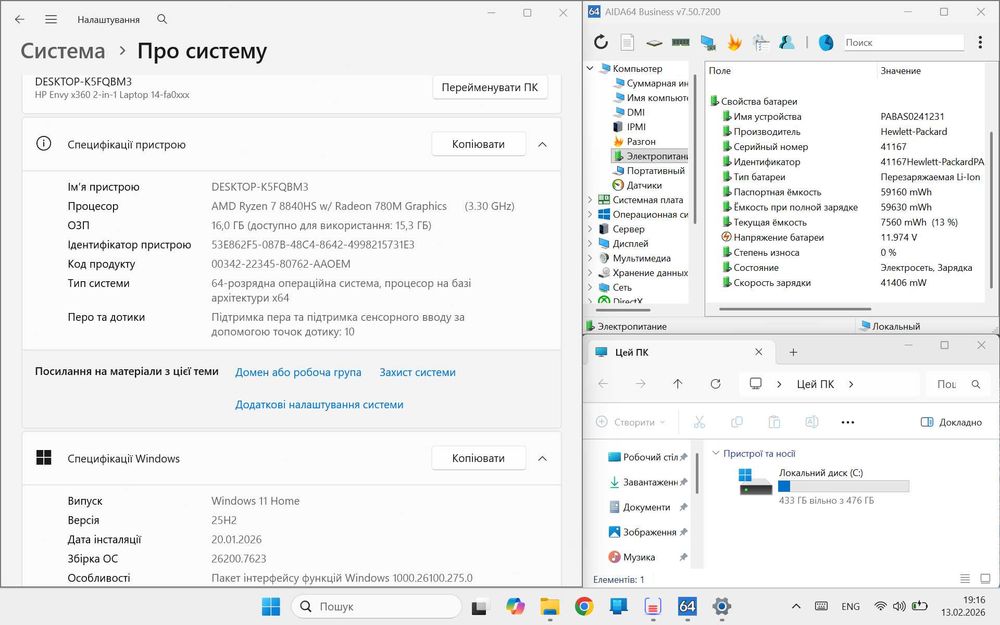Click the Докладно details pane button
This screenshot has height=625, width=1000.
(x=951, y=422)
